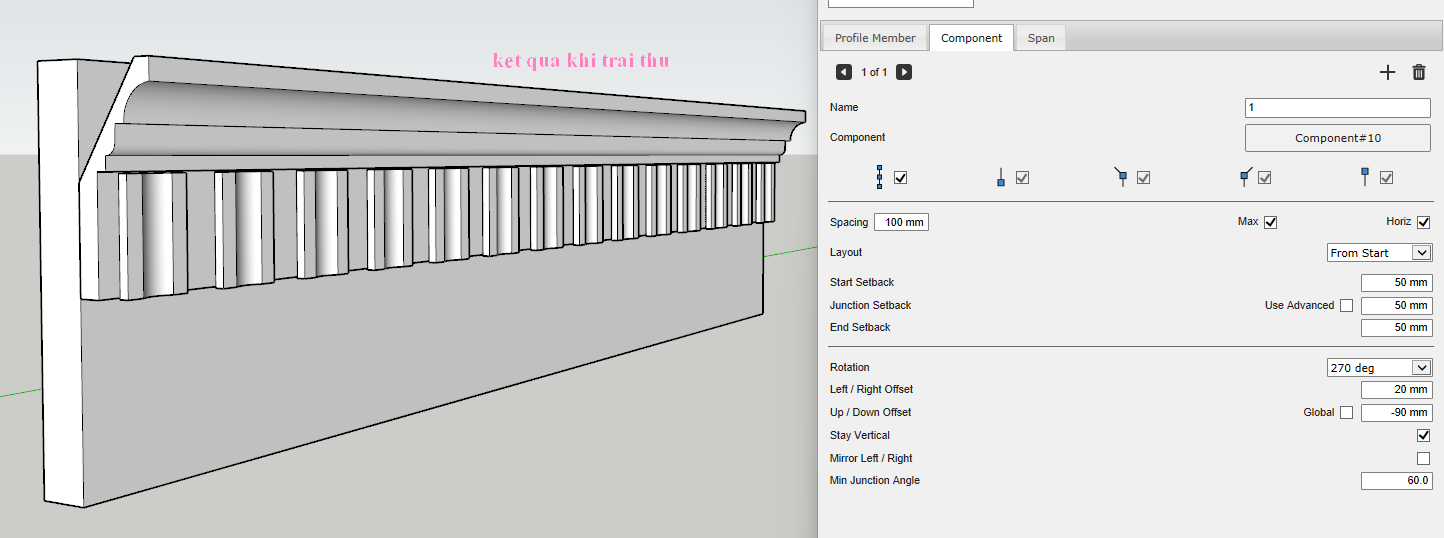Switch to the Profile Member tab
The image size is (1444, 538).
point(875,38)
